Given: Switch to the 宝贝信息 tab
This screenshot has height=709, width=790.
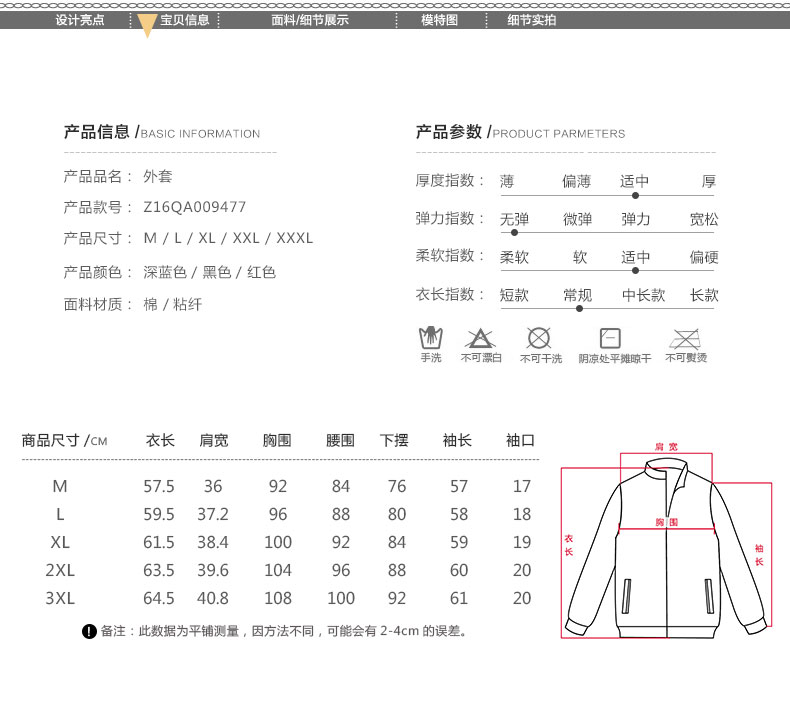Looking at the screenshot, I should point(184,20).
